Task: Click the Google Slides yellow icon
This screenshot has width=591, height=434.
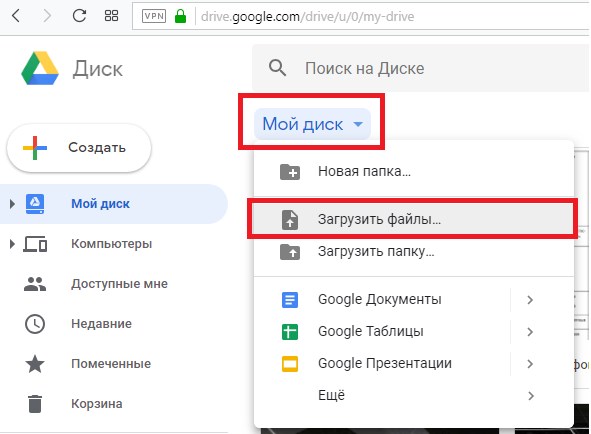Action: pyautogui.click(x=290, y=364)
